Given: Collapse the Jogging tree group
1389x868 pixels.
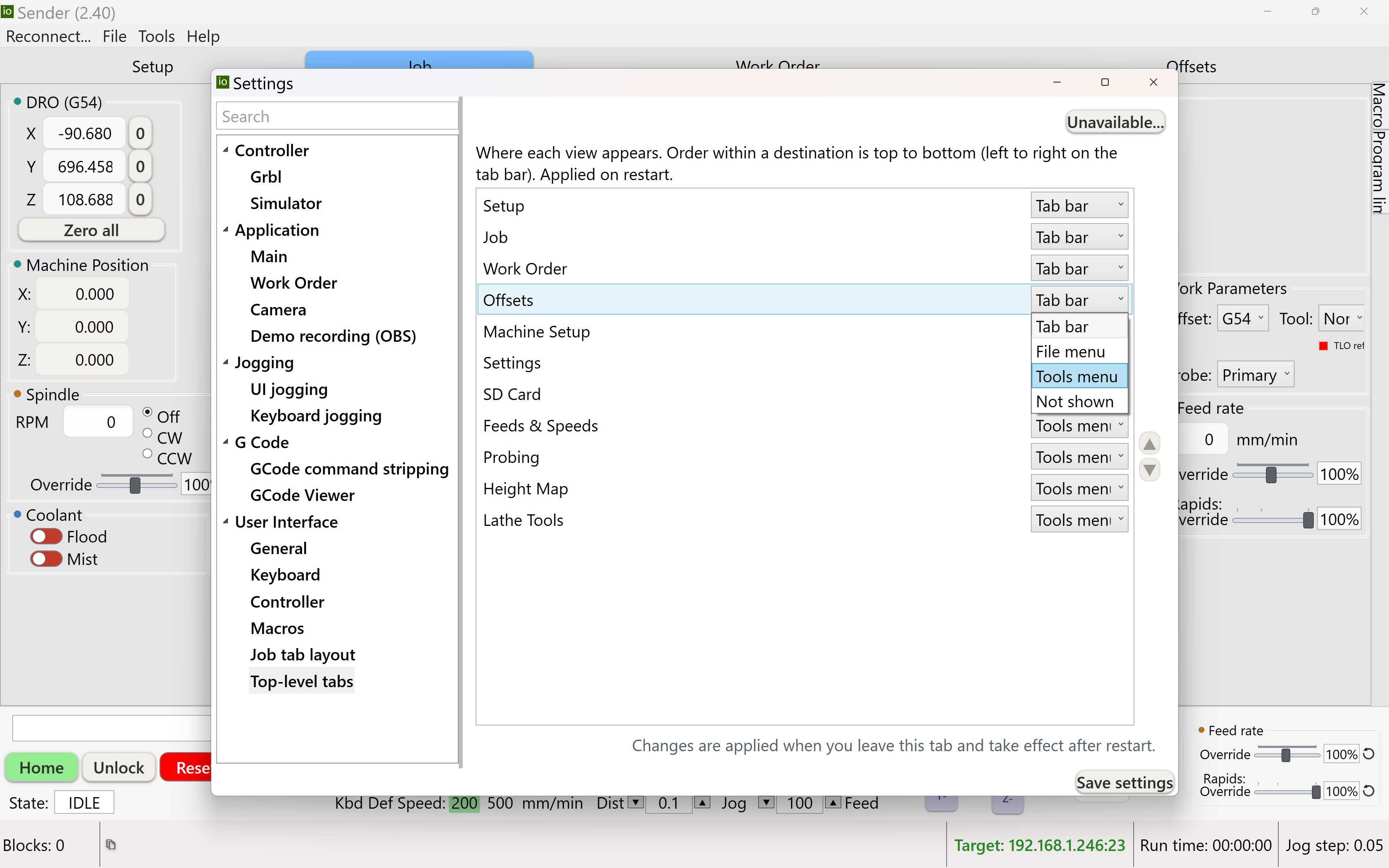Looking at the screenshot, I should (226, 362).
